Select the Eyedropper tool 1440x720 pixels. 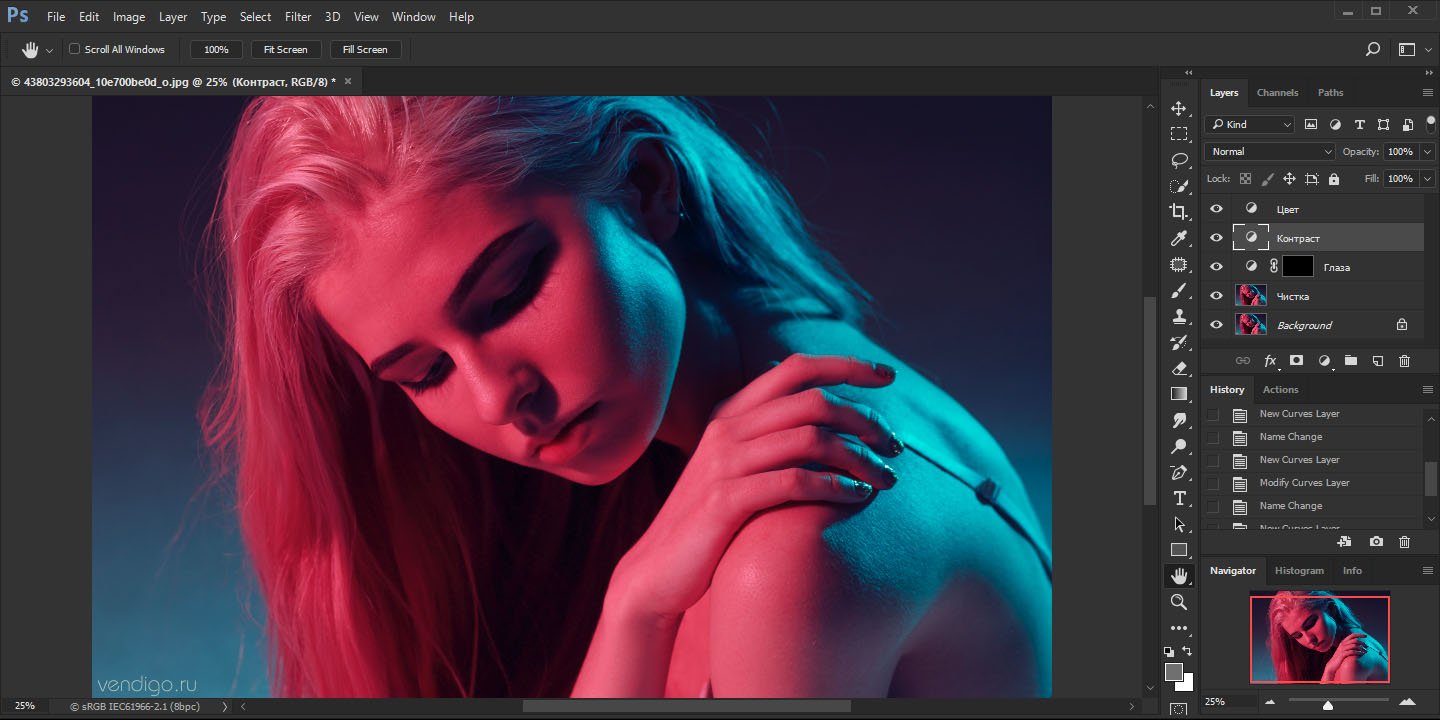coord(1179,238)
